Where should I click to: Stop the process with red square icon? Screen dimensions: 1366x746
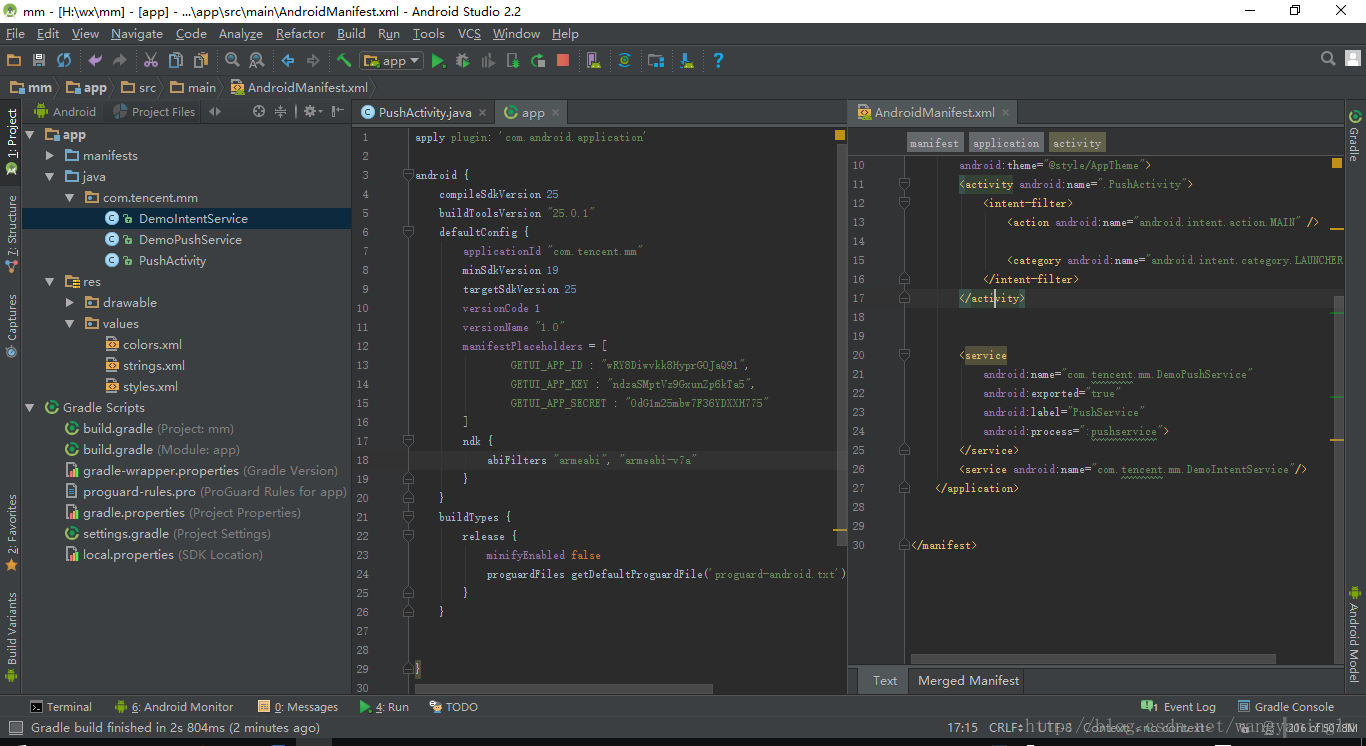click(563, 60)
